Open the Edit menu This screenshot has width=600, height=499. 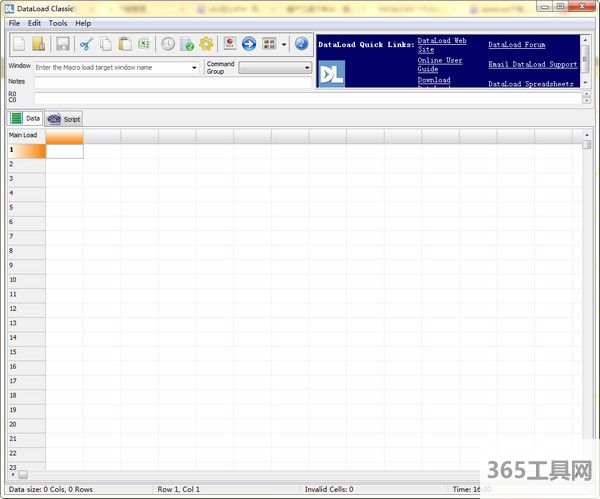(x=34, y=23)
